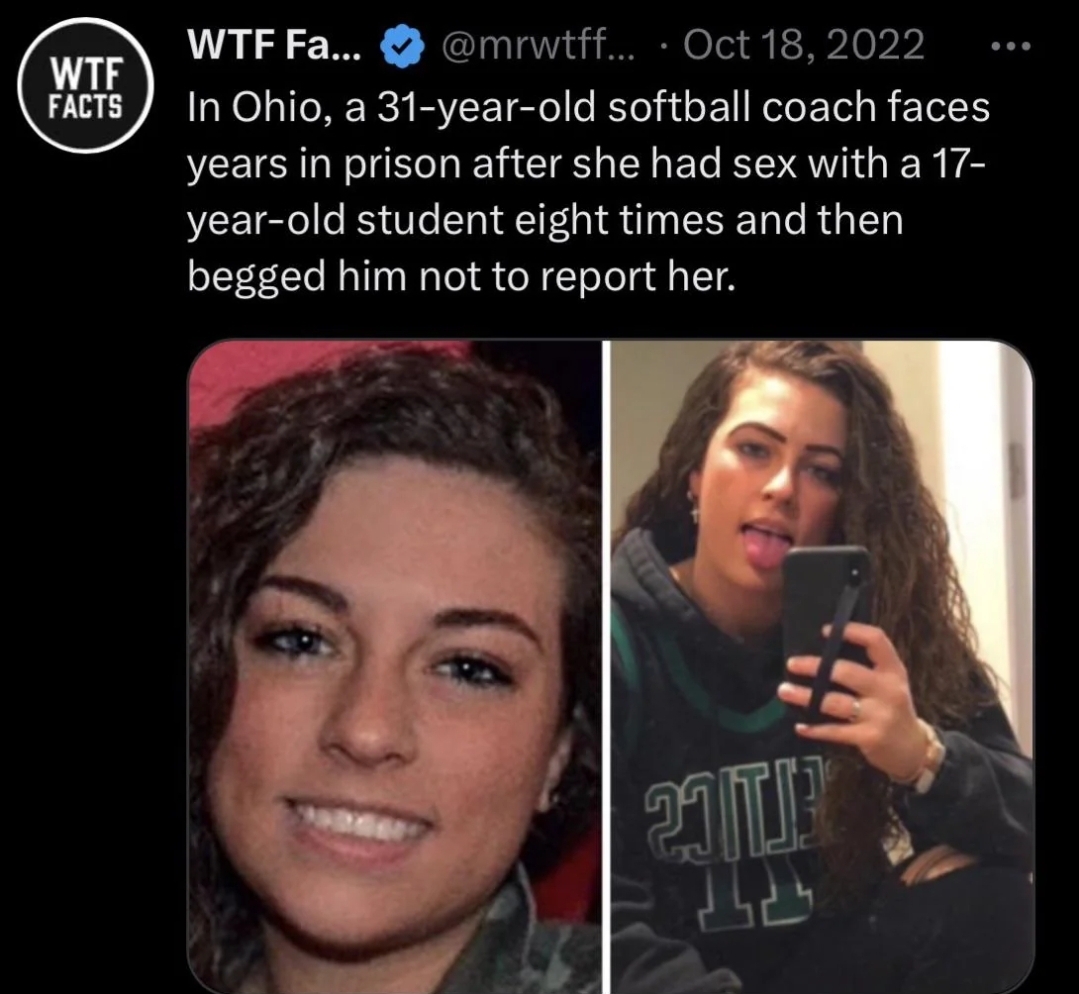Open the 'WTF Fa...' display name link
This screenshot has width=1079, height=994.
pyautogui.click(x=274, y=47)
